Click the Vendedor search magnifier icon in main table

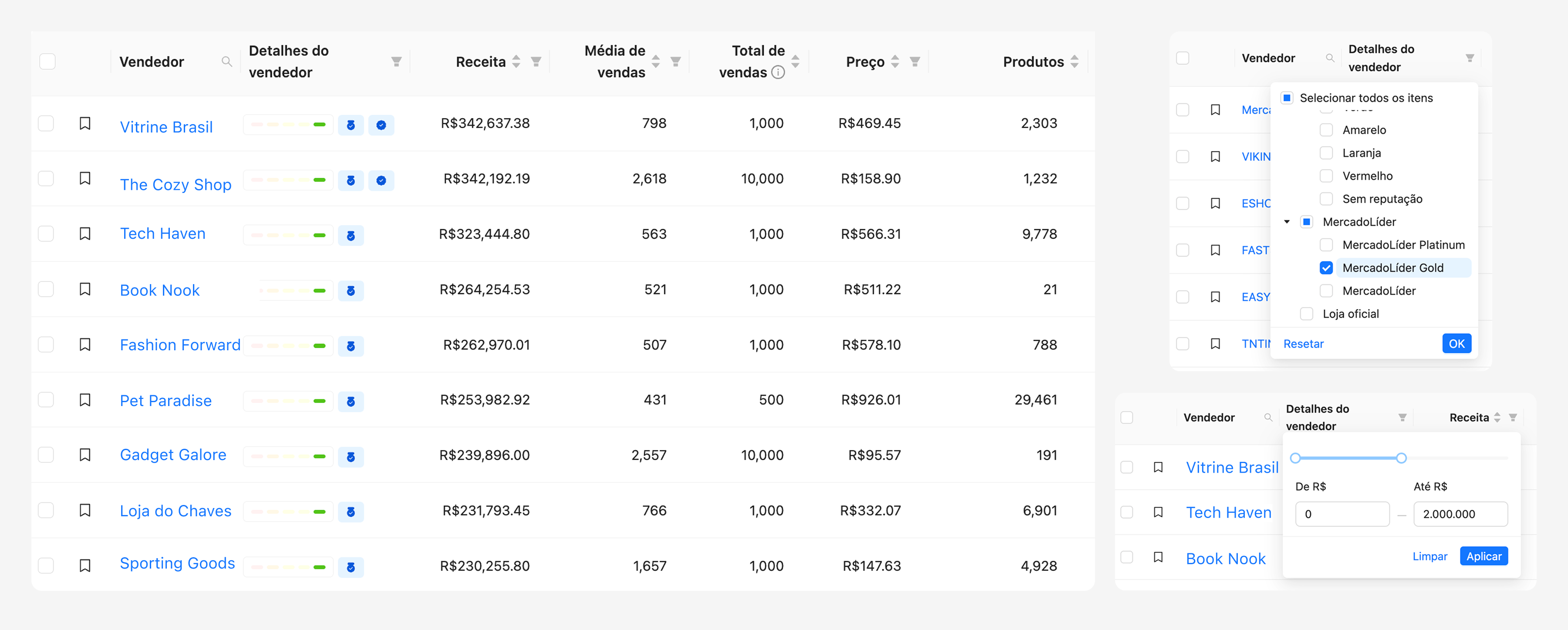(226, 61)
